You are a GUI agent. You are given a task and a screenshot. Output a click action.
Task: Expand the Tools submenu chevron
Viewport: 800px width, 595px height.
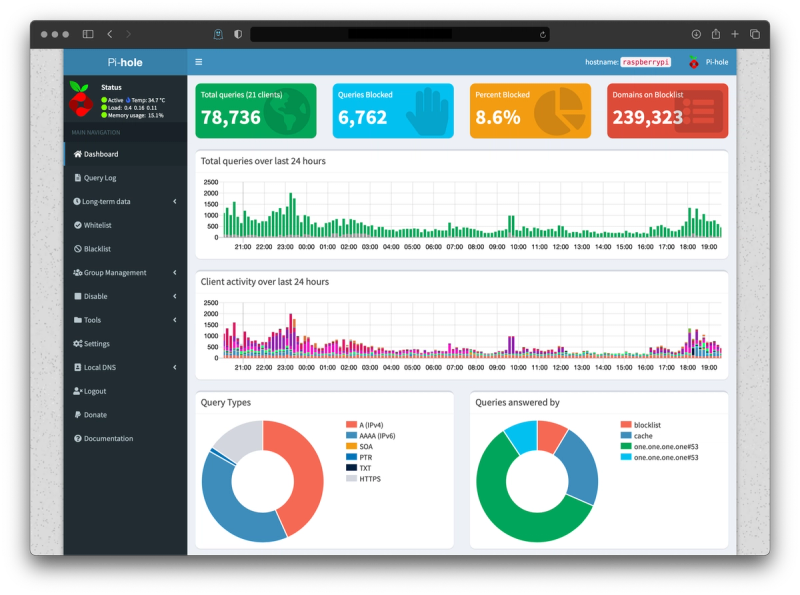pyautogui.click(x=174, y=320)
